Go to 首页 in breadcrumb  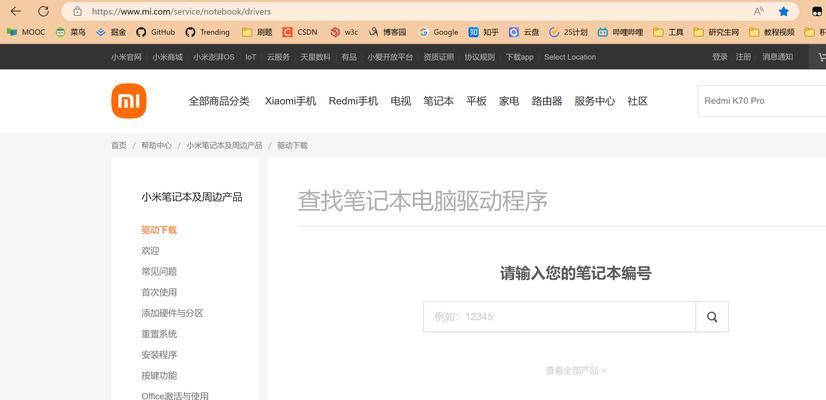pyautogui.click(x=119, y=145)
